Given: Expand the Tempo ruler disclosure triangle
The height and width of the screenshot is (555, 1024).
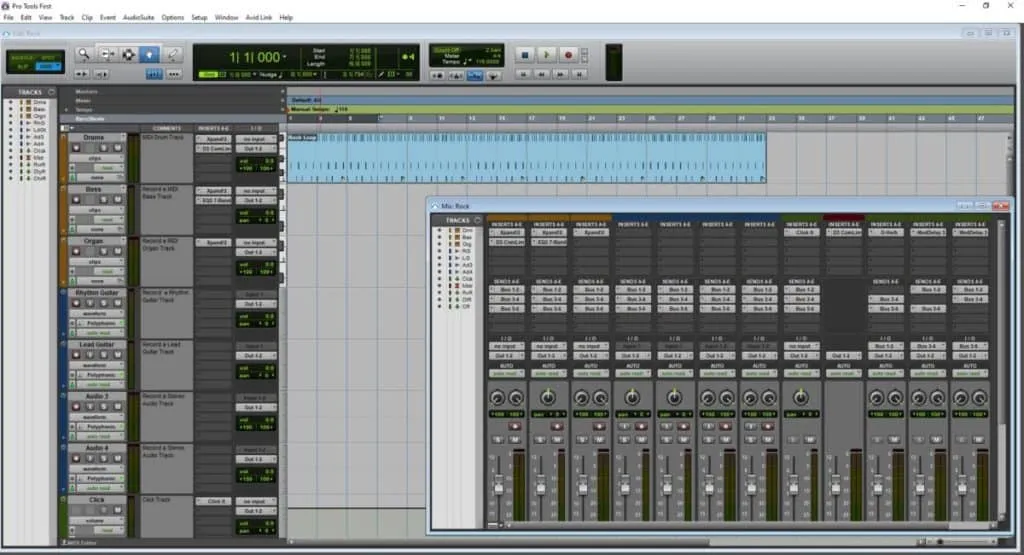Looking at the screenshot, I should click(x=67, y=110).
